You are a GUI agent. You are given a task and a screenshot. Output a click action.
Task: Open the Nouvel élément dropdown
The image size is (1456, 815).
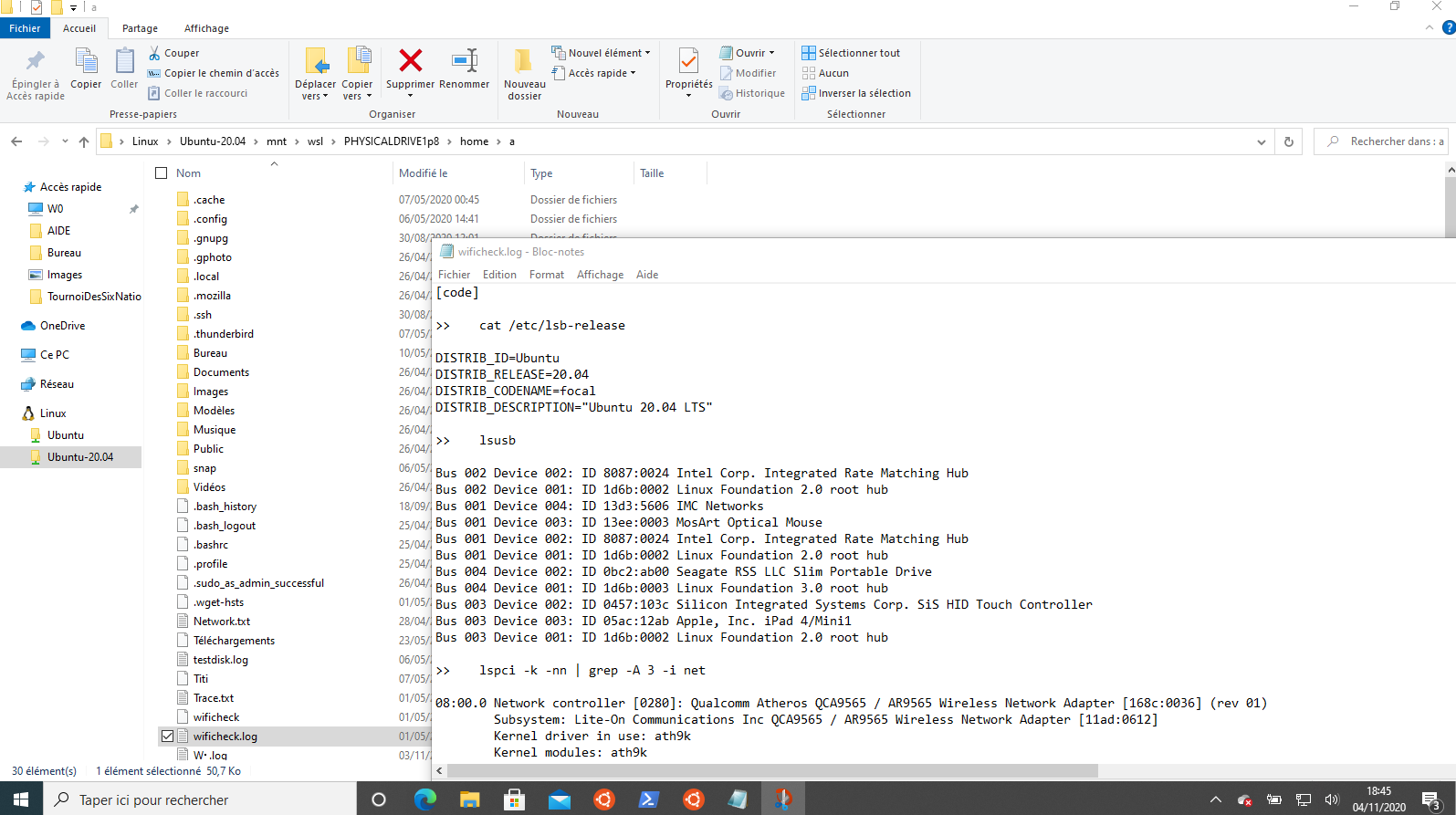(602, 53)
